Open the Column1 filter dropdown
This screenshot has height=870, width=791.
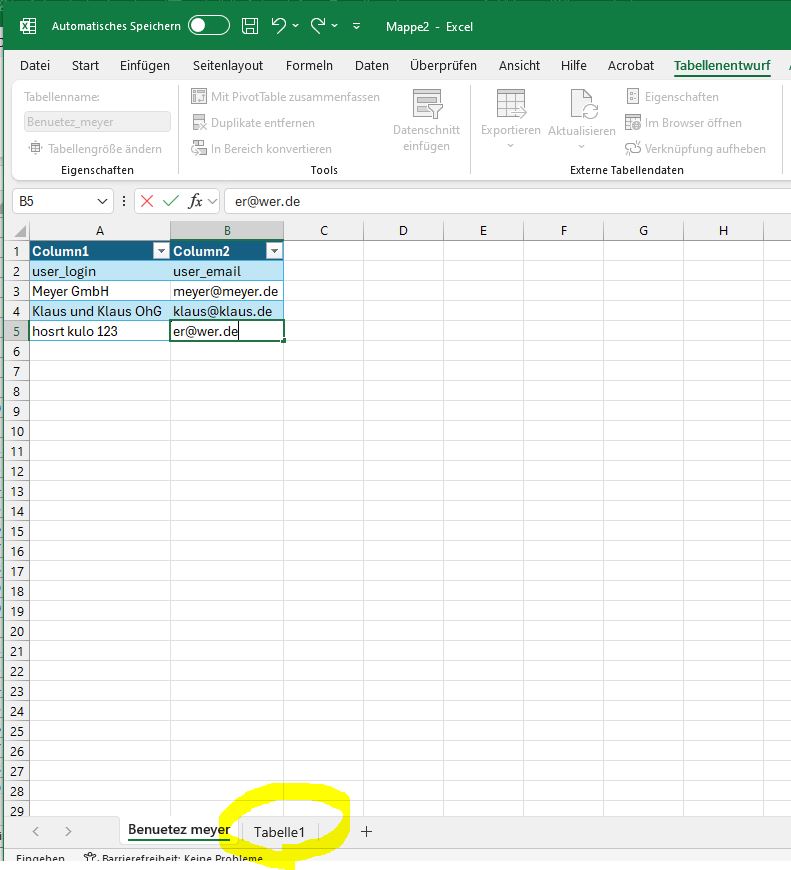click(x=159, y=251)
